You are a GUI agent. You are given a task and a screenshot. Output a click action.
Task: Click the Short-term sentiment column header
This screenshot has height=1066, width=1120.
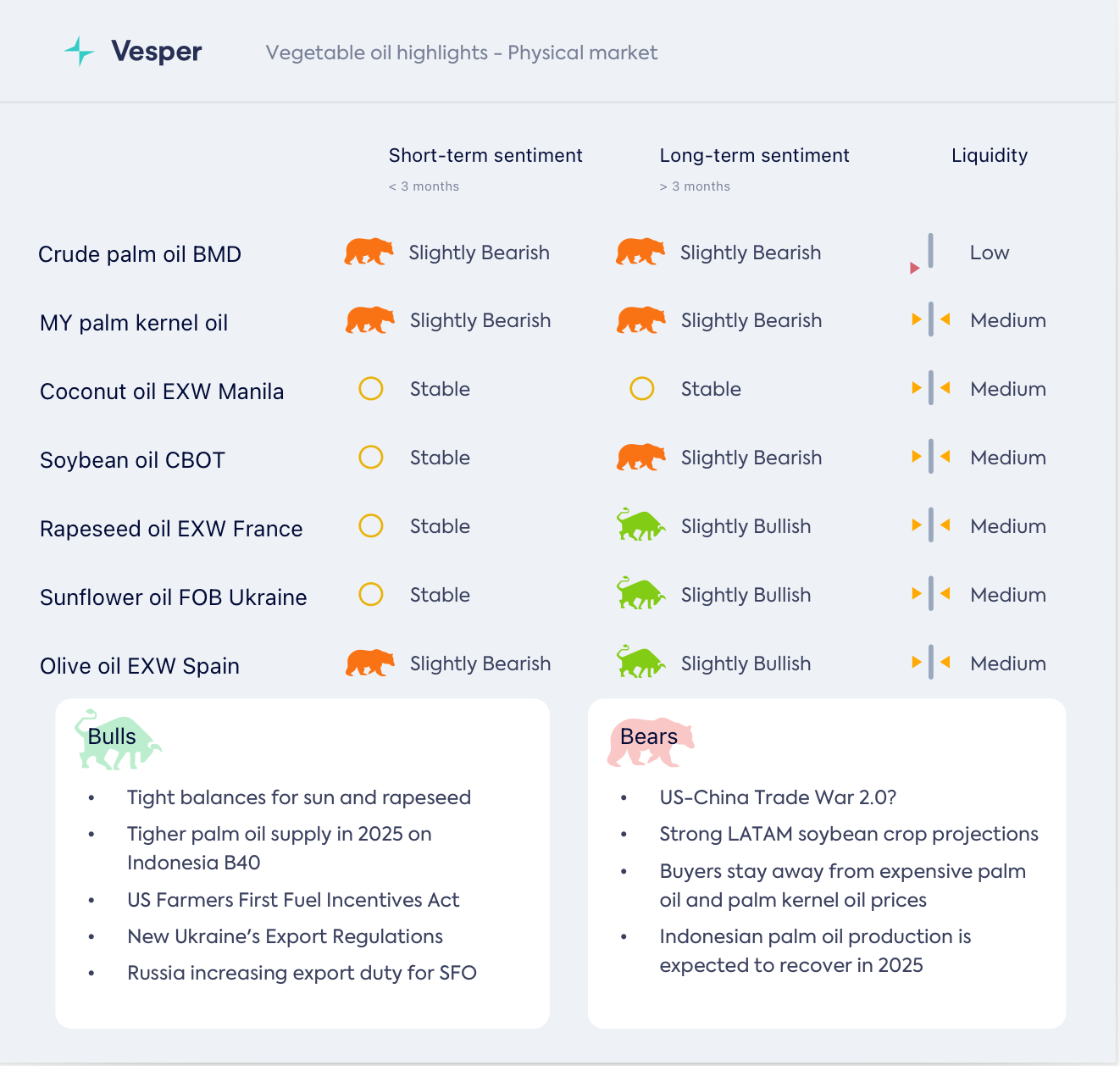pos(485,156)
